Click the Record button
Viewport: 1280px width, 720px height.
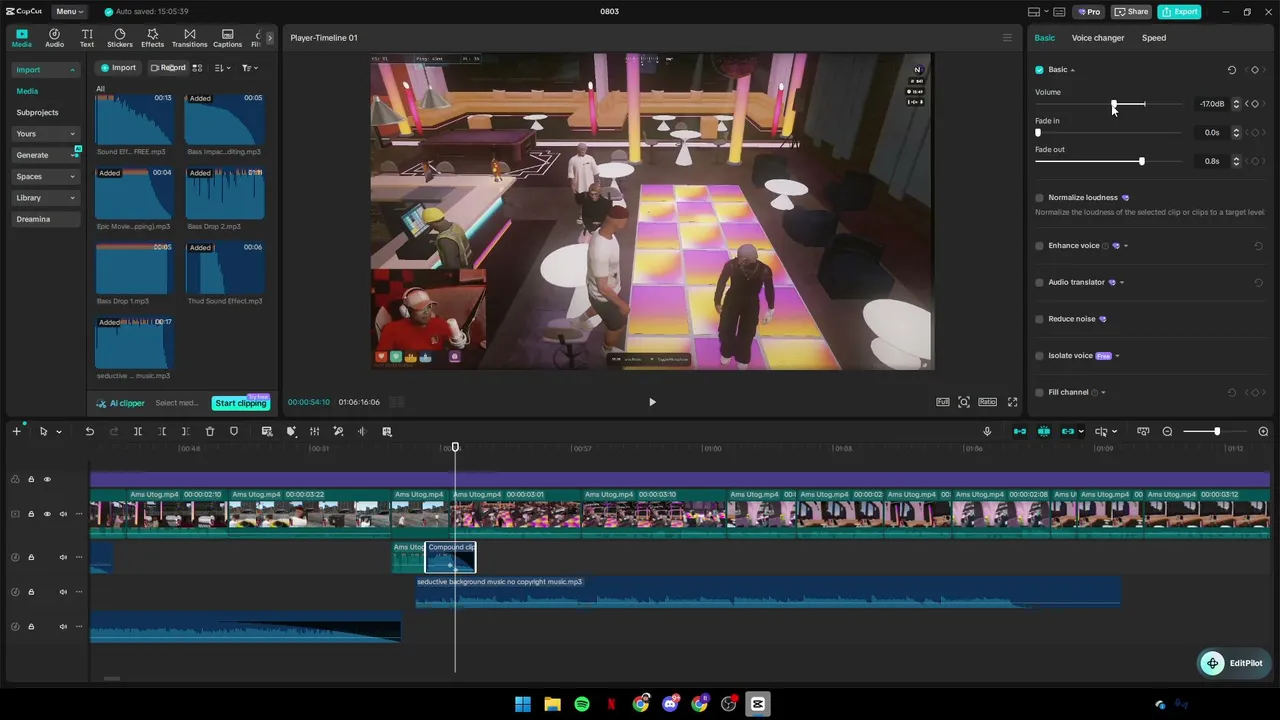point(168,68)
